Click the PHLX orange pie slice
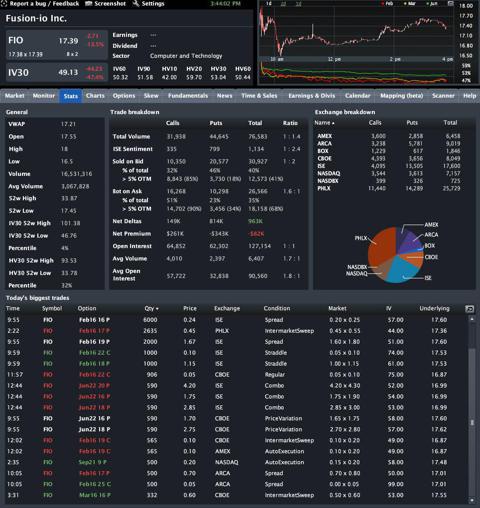Screen dimensions: 480x508 coord(381,247)
